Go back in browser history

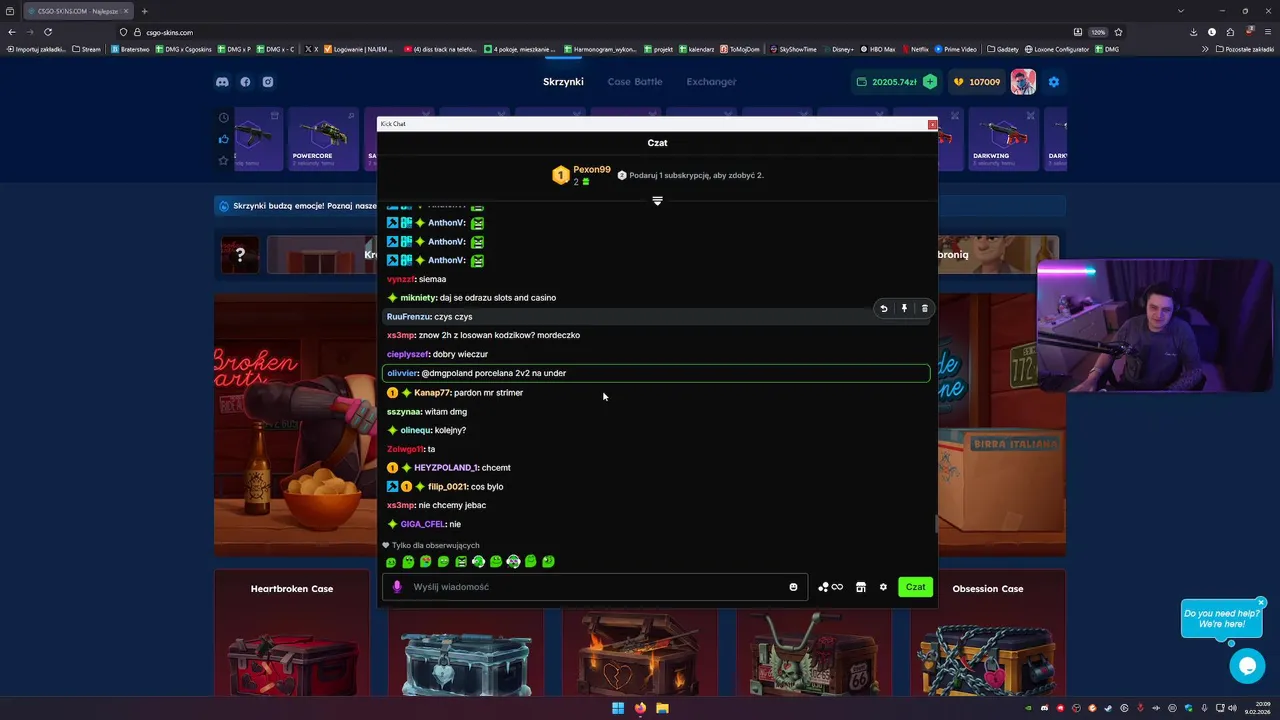click(12, 32)
